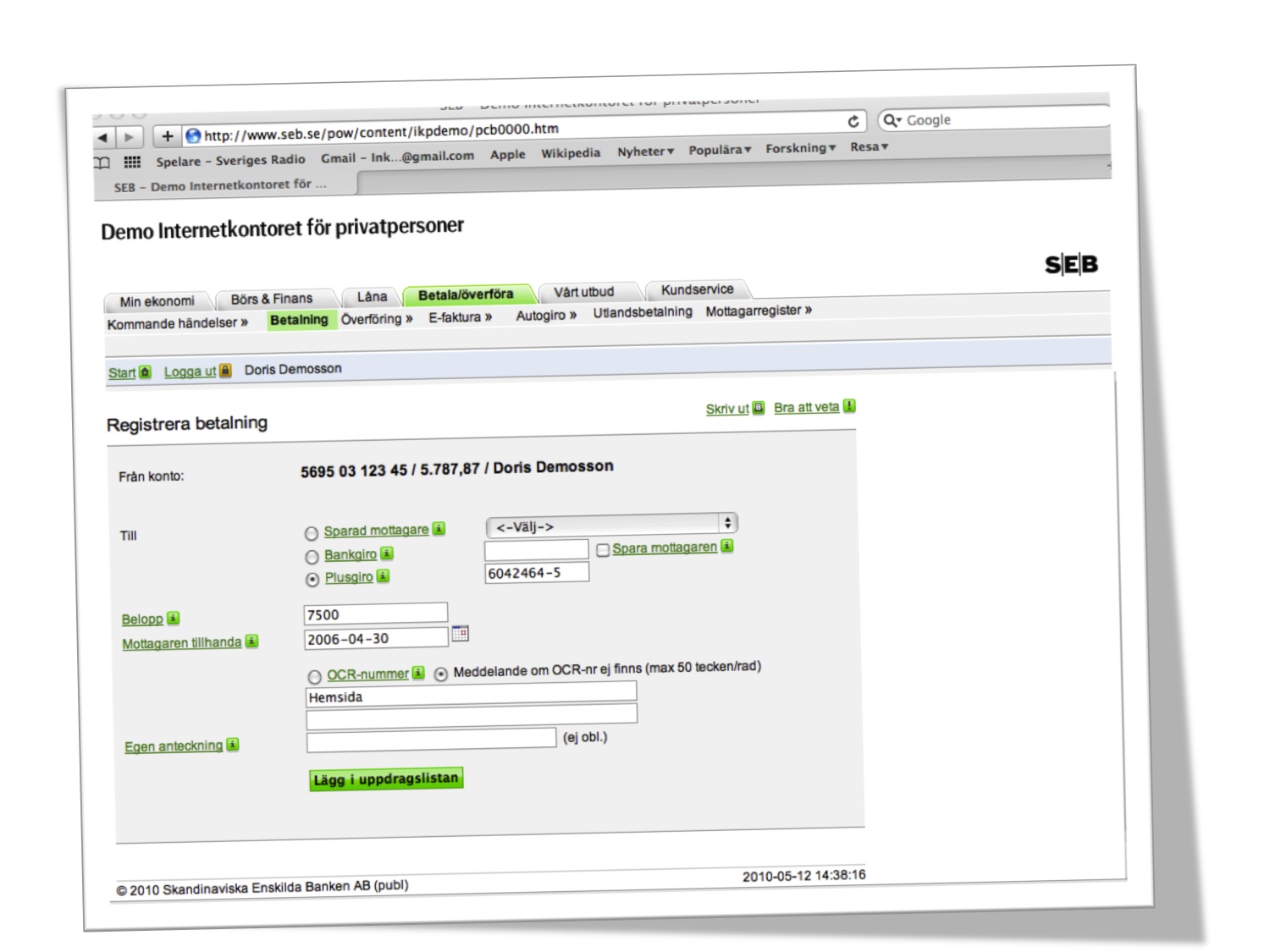Screen dimensions: 1270x952
Task: Expand the Forskning bookmarks menu
Action: (800, 148)
